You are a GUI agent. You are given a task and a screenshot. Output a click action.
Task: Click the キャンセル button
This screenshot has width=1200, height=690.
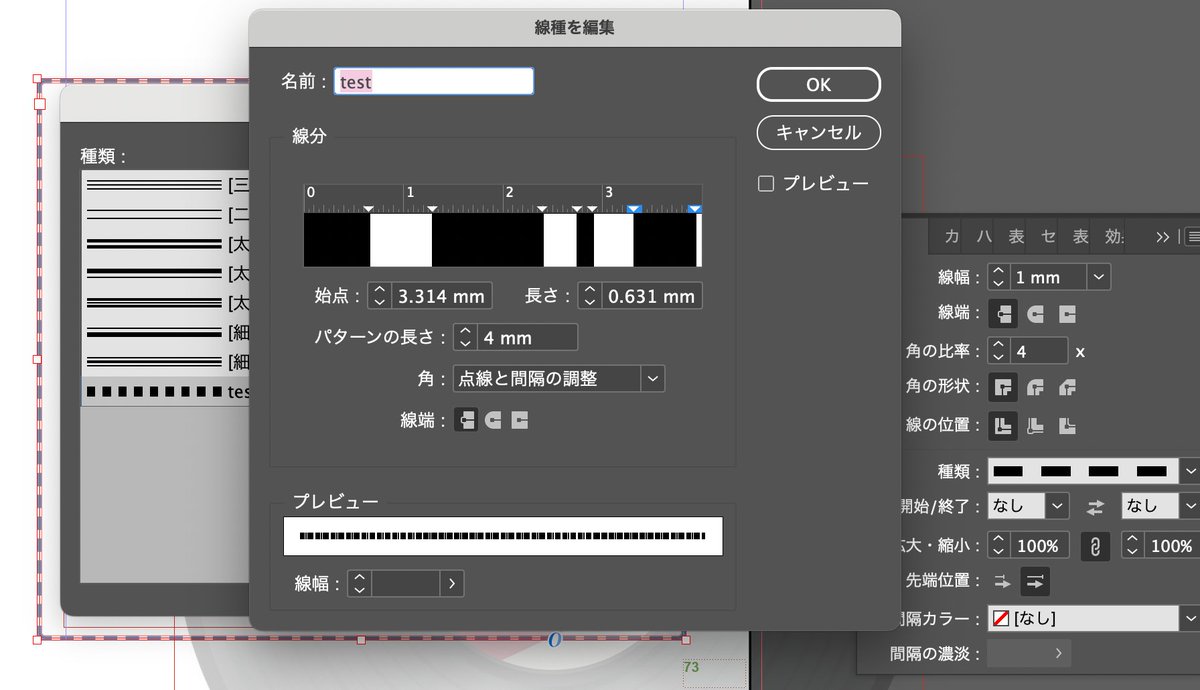[x=818, y=133]
